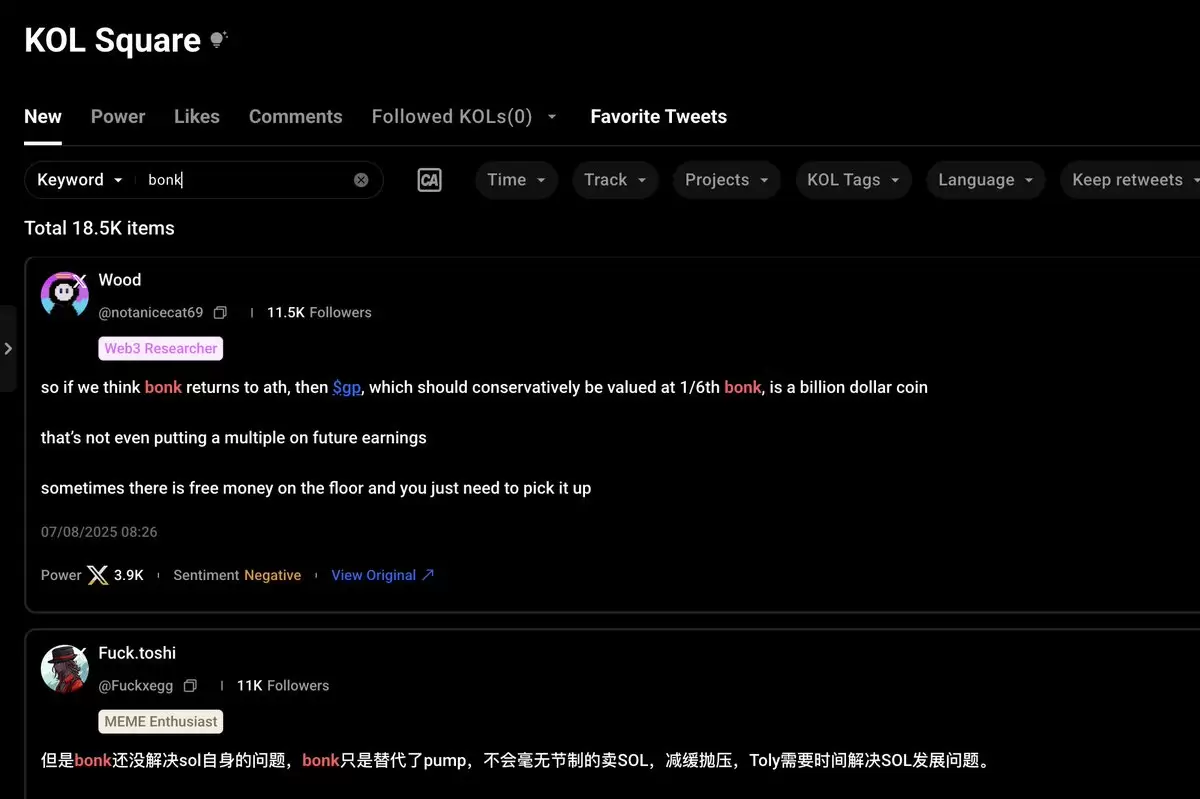Open View Original link on Wood's tweet
This screenshot has width=1200, height=799.
tap(383, 575)
